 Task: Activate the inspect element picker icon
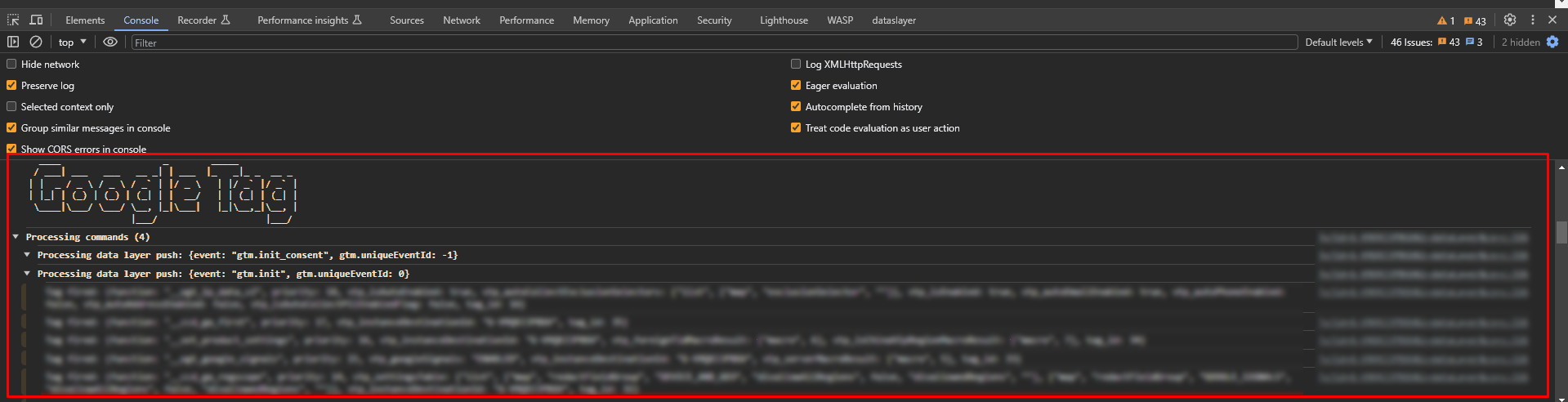pos(13,20)
